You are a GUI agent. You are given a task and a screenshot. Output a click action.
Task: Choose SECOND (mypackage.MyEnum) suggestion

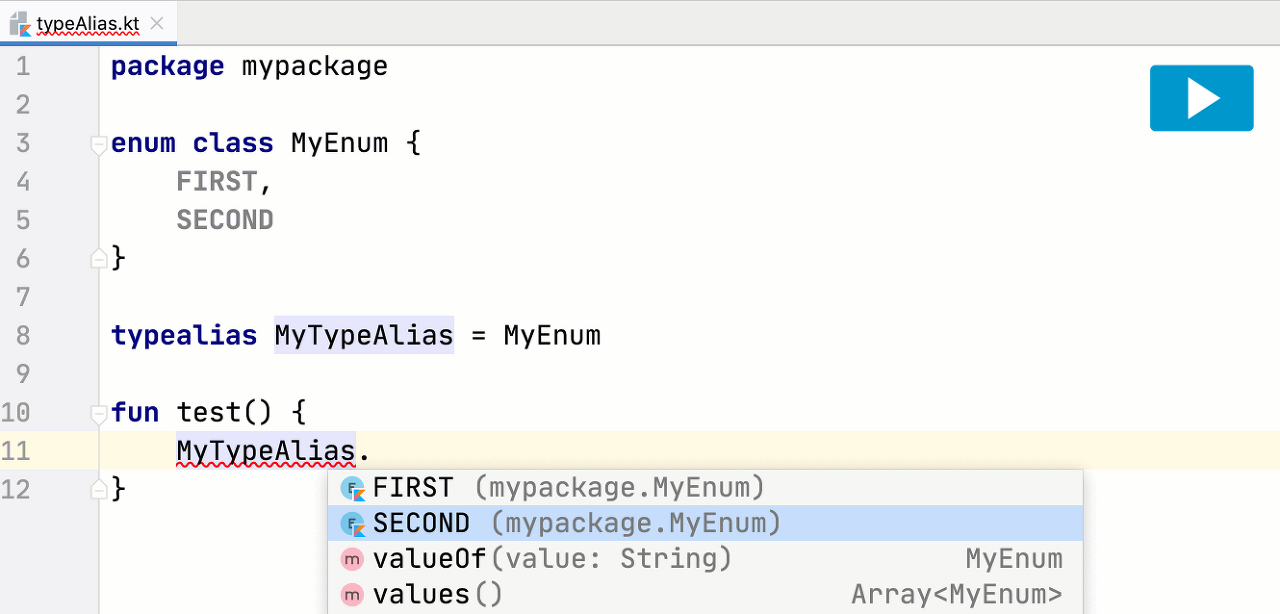tap(705, 523)
